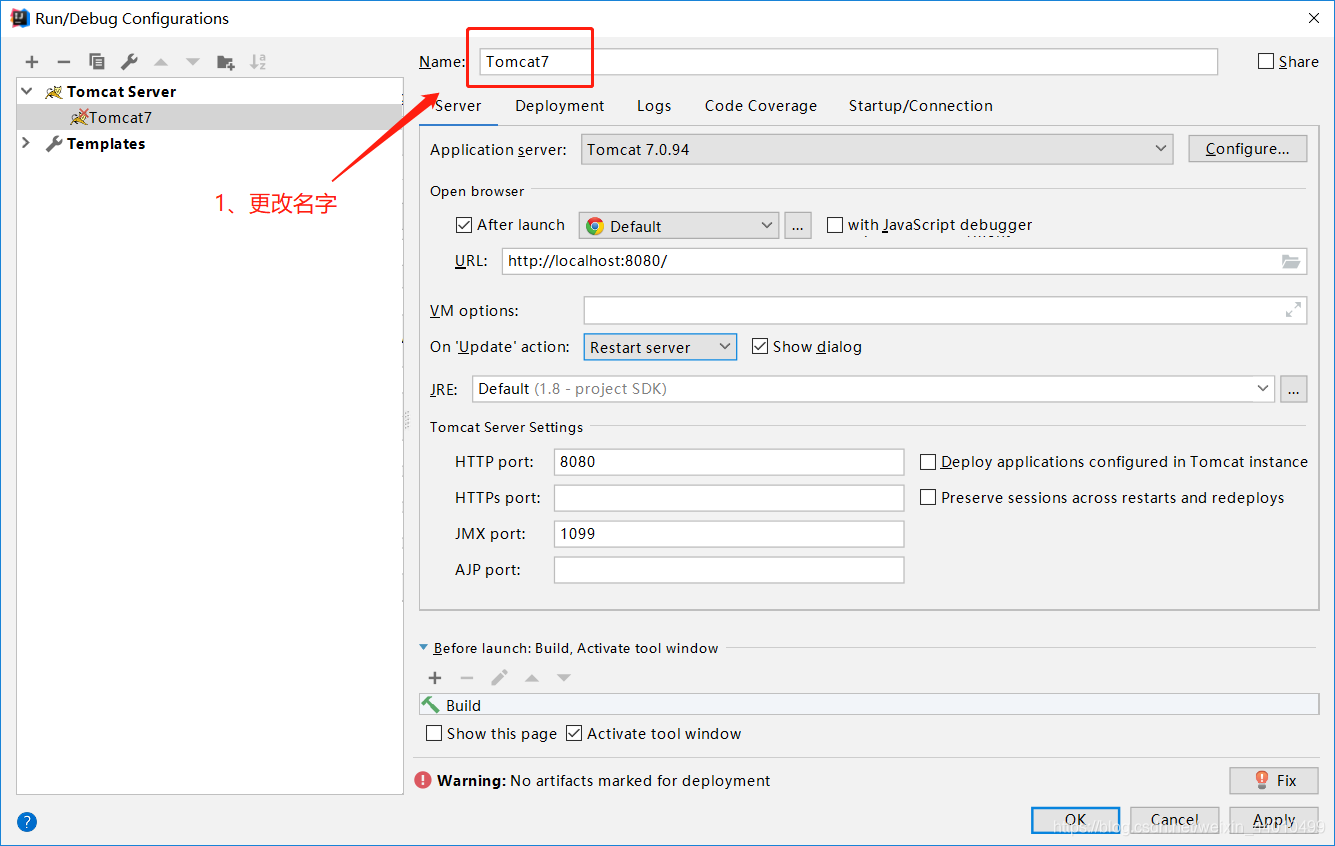Expand the Templates tree node

click(26, 143)
